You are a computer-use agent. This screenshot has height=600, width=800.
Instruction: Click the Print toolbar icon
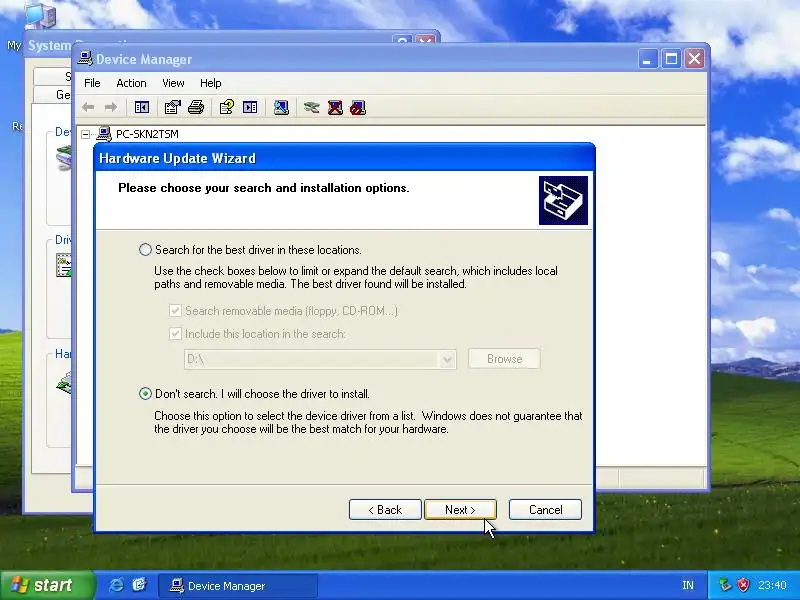point(196,107)
